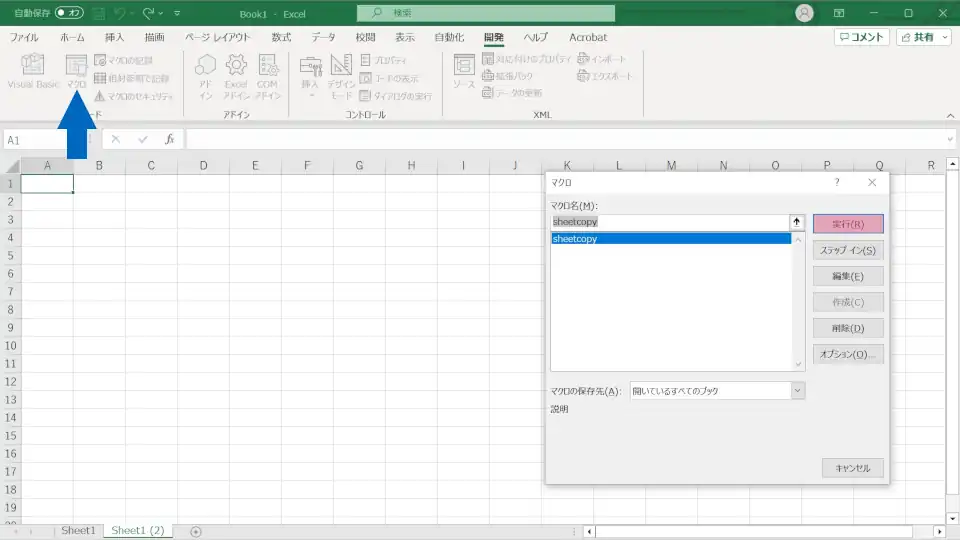Click the ソース (XML Source) icon
This screenshot has height=540, width=960.
(x=464, y=71)
